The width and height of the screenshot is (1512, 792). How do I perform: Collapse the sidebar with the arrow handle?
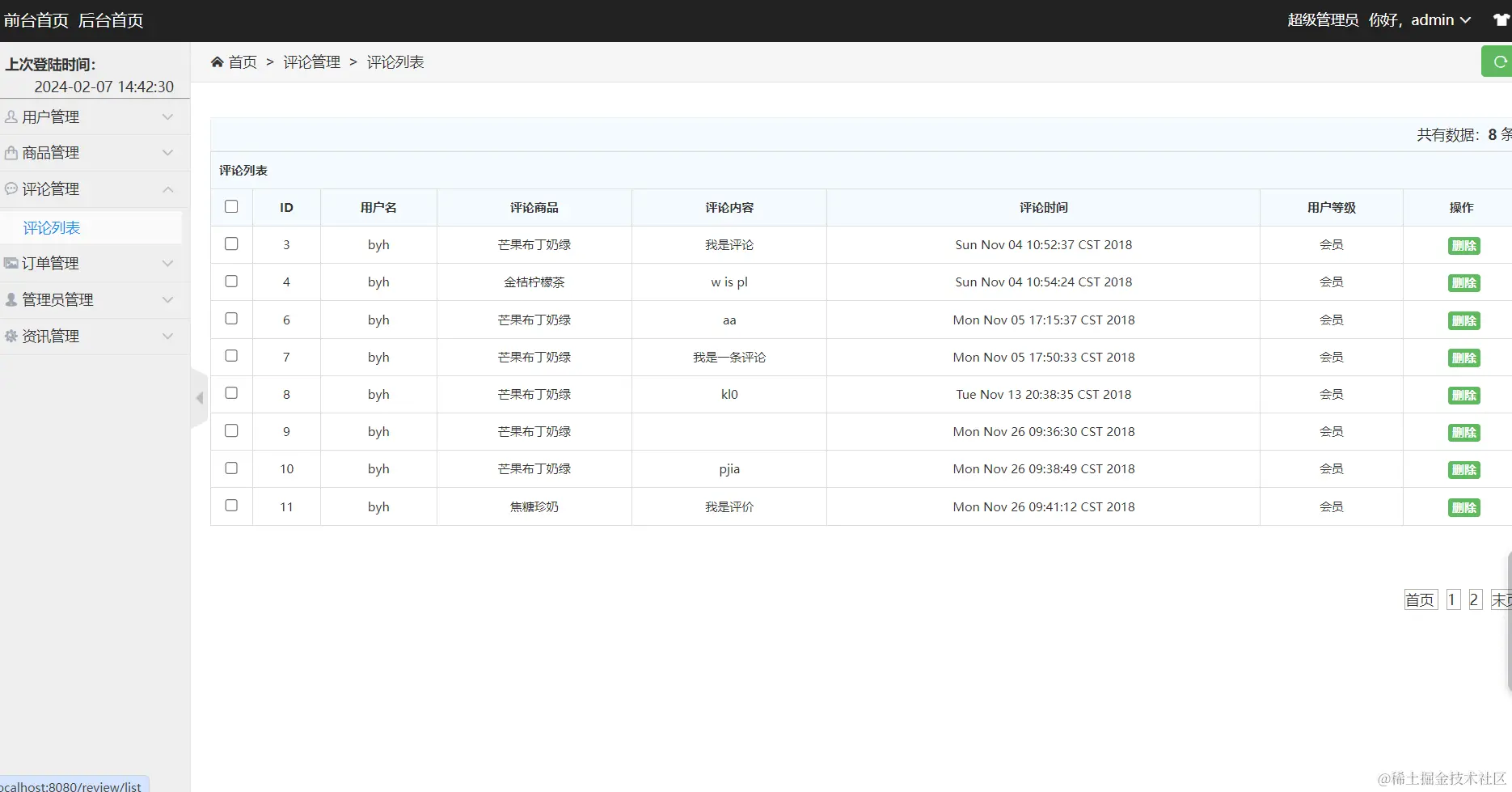(x=199, y=397)
